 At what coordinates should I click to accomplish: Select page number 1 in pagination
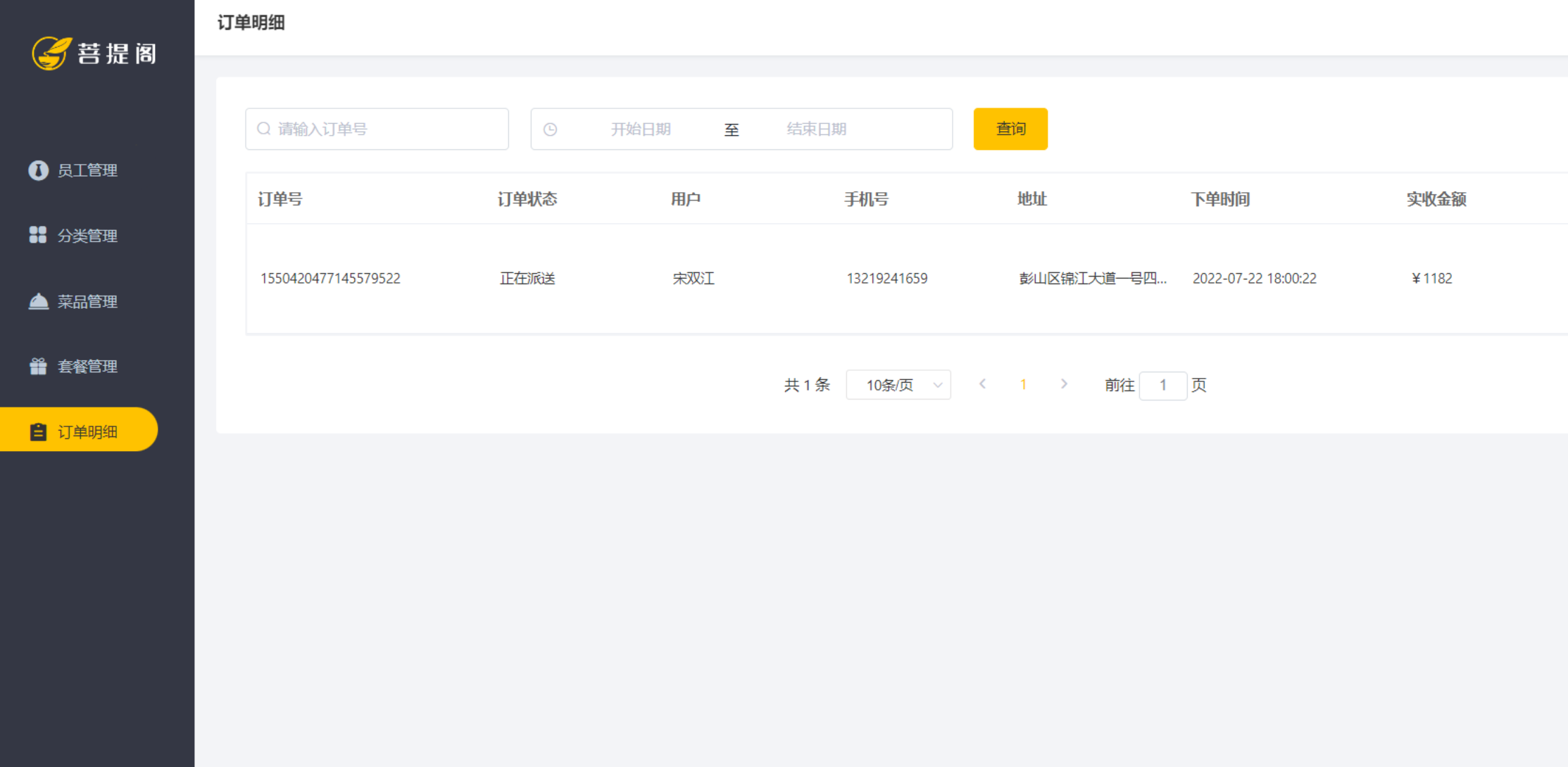tap(1023, 385)
